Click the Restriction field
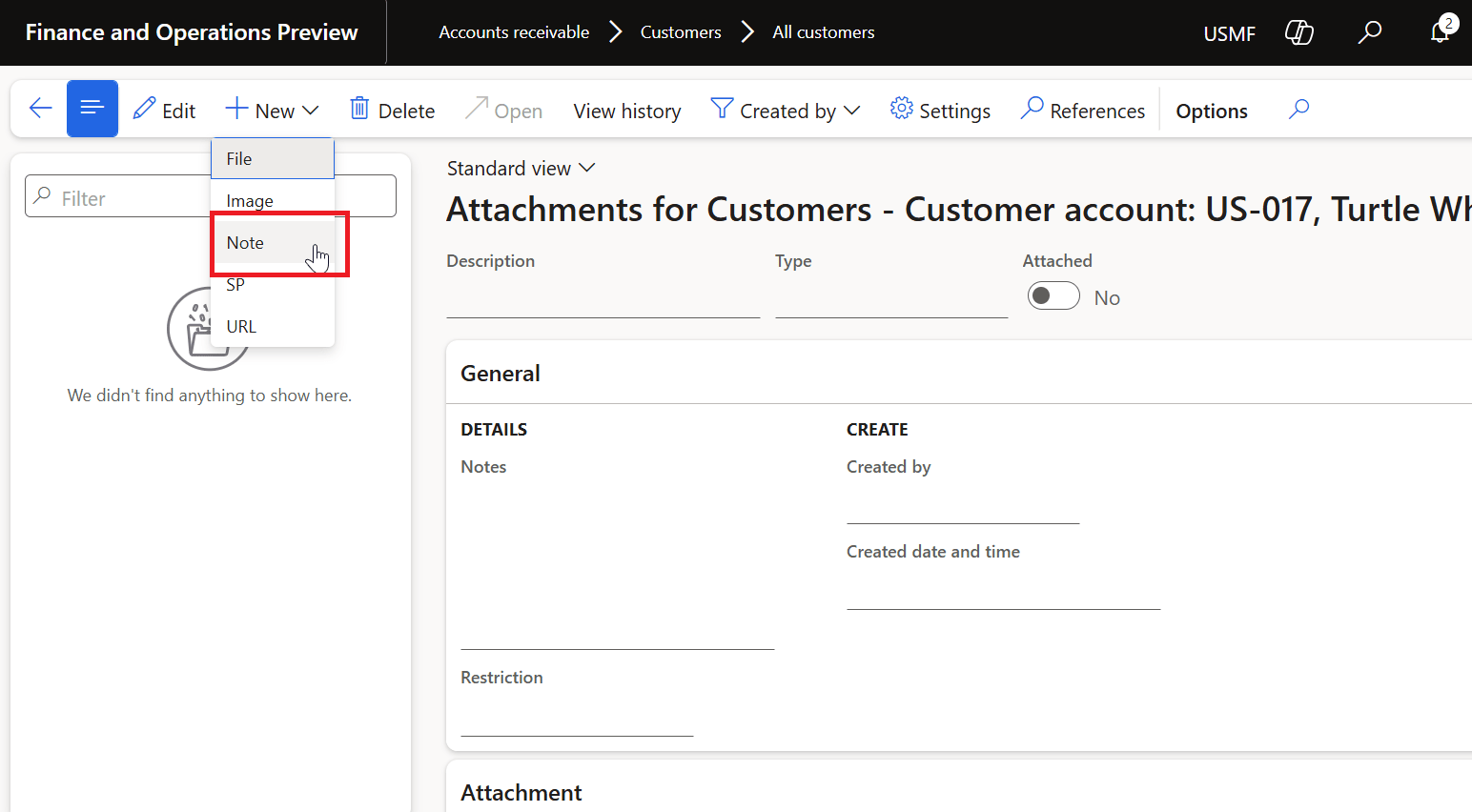 coord(577,716)
